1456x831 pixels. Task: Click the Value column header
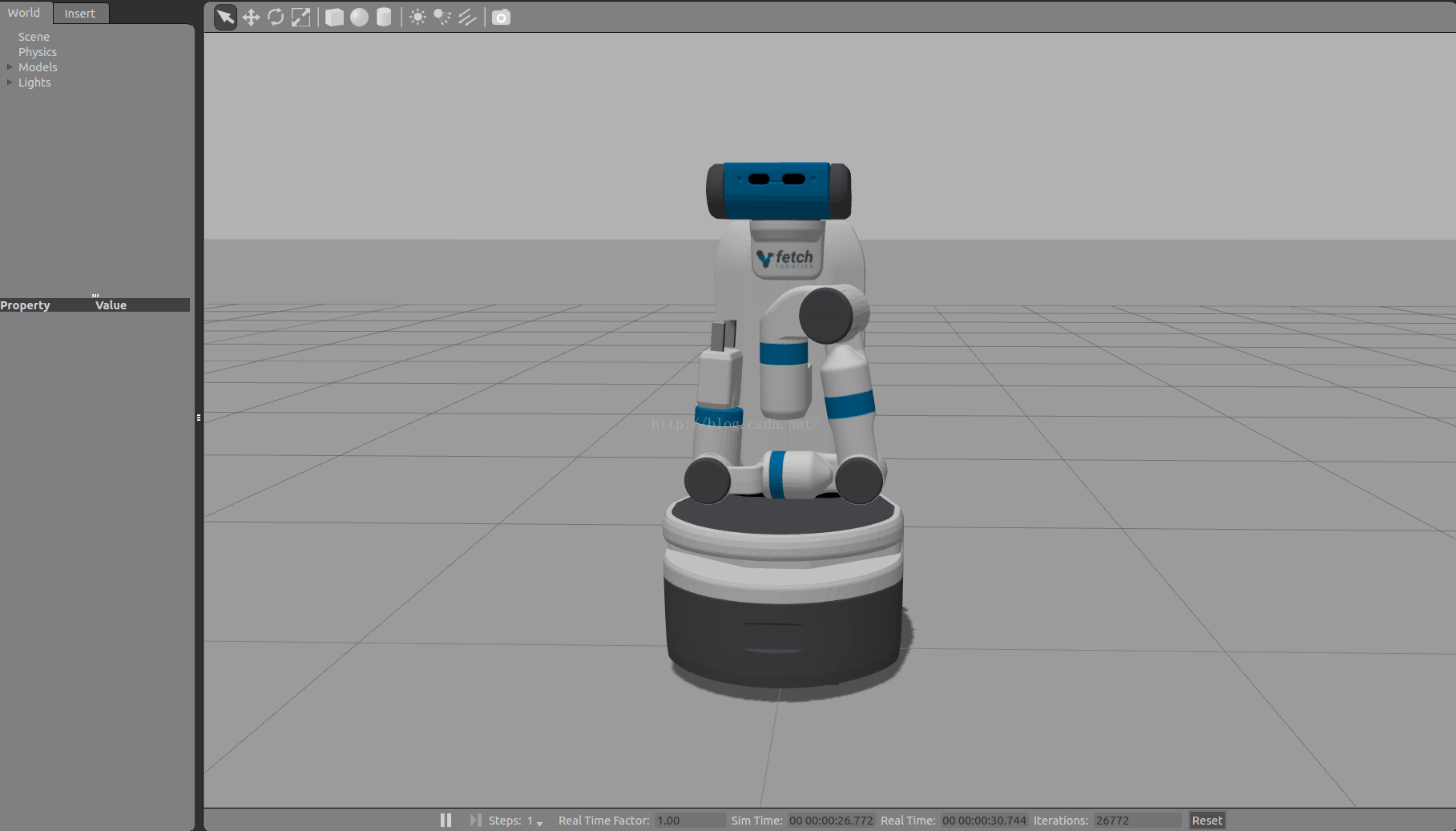click(142, 305)
